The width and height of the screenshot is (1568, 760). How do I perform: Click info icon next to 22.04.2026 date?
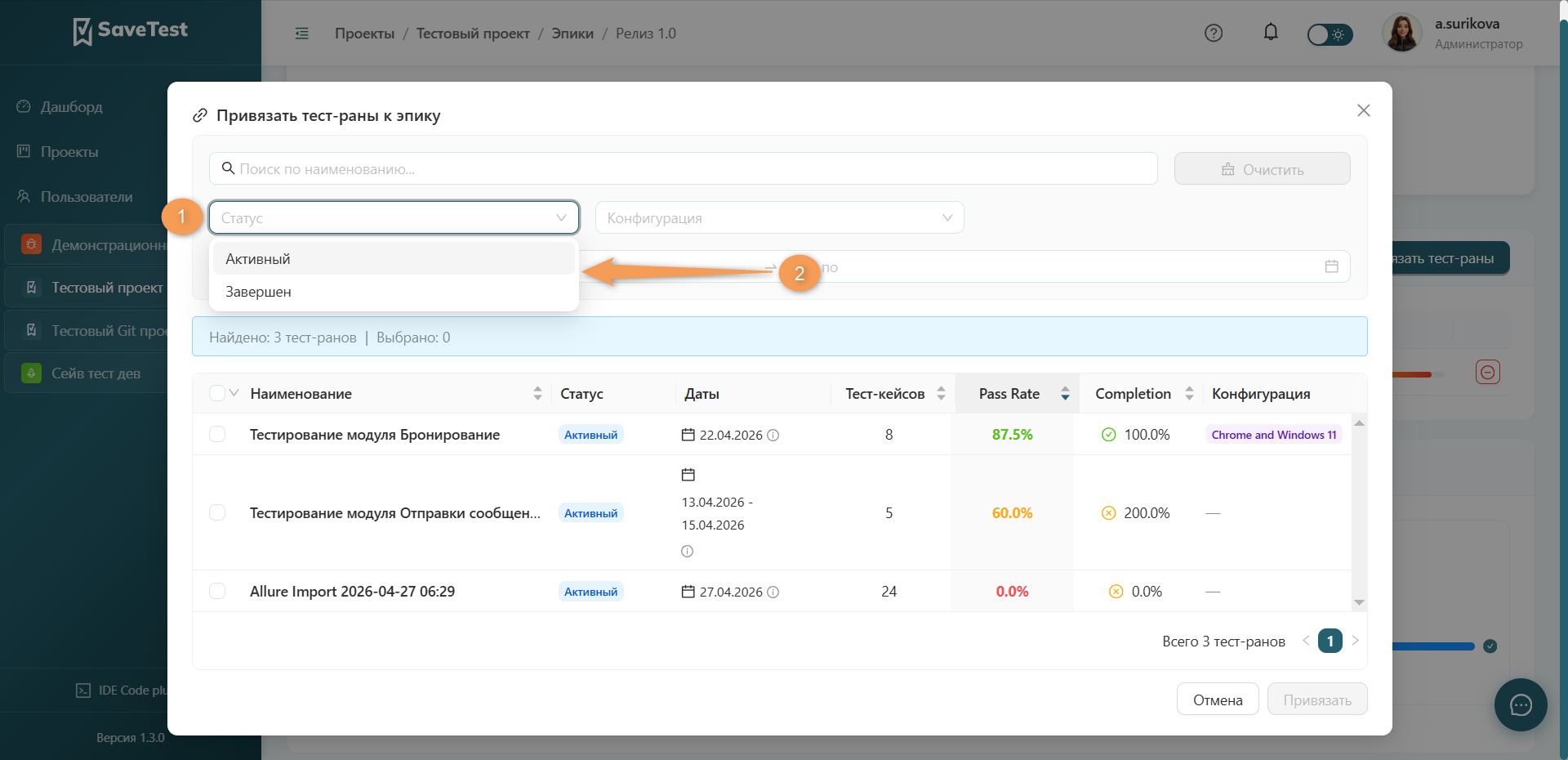[773, 436]
